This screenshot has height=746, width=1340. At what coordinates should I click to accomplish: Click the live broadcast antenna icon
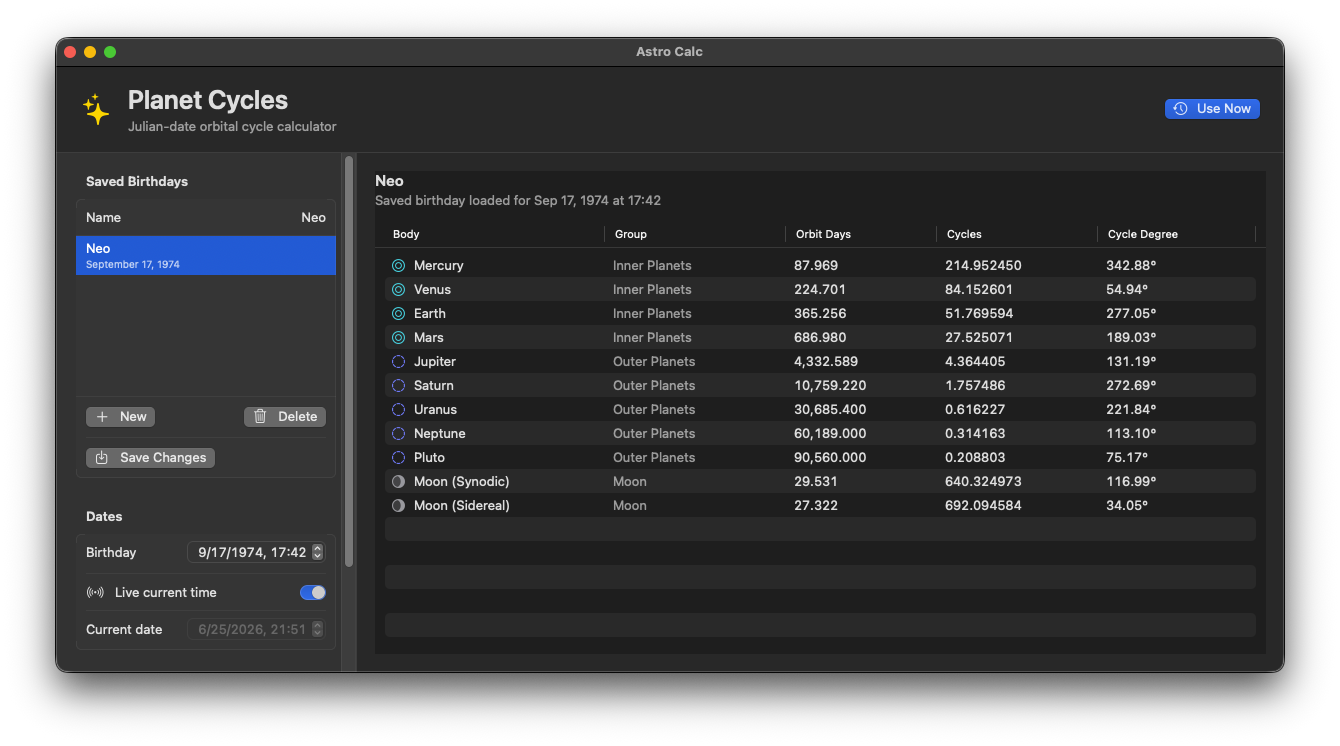click(x=95, y=593)
